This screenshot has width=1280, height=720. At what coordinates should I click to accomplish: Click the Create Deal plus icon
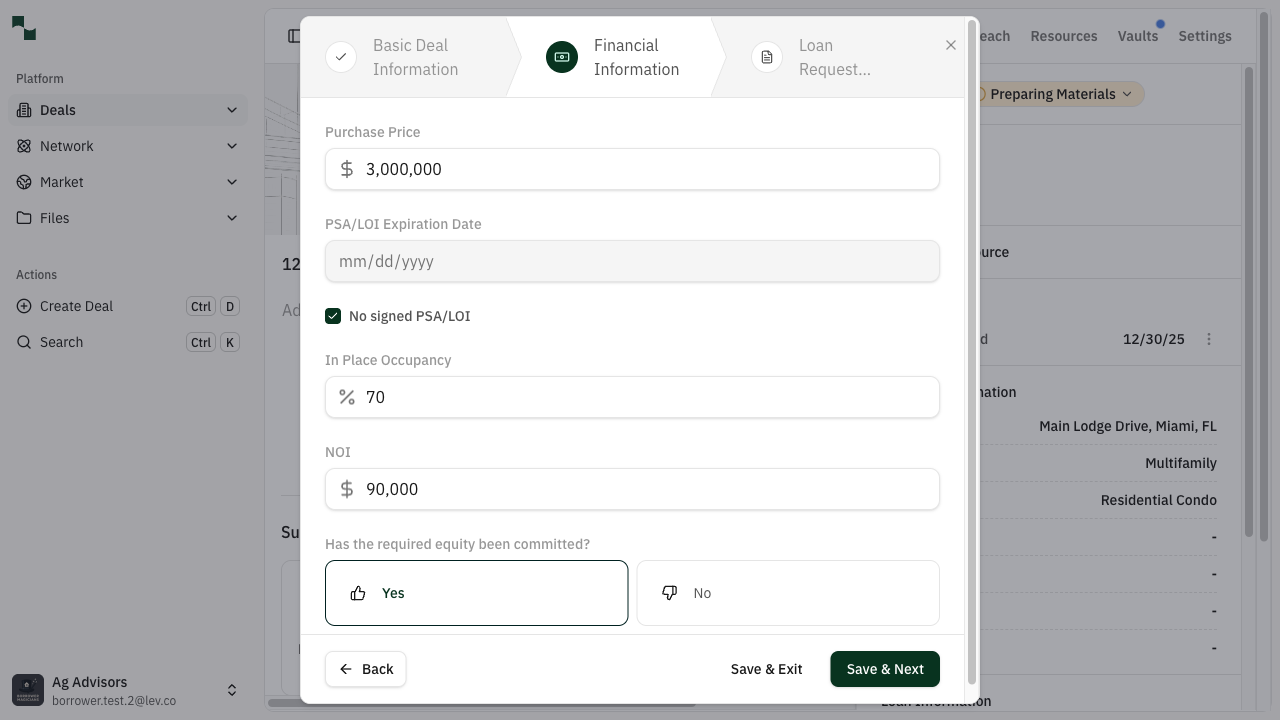[x=24, y=306]
